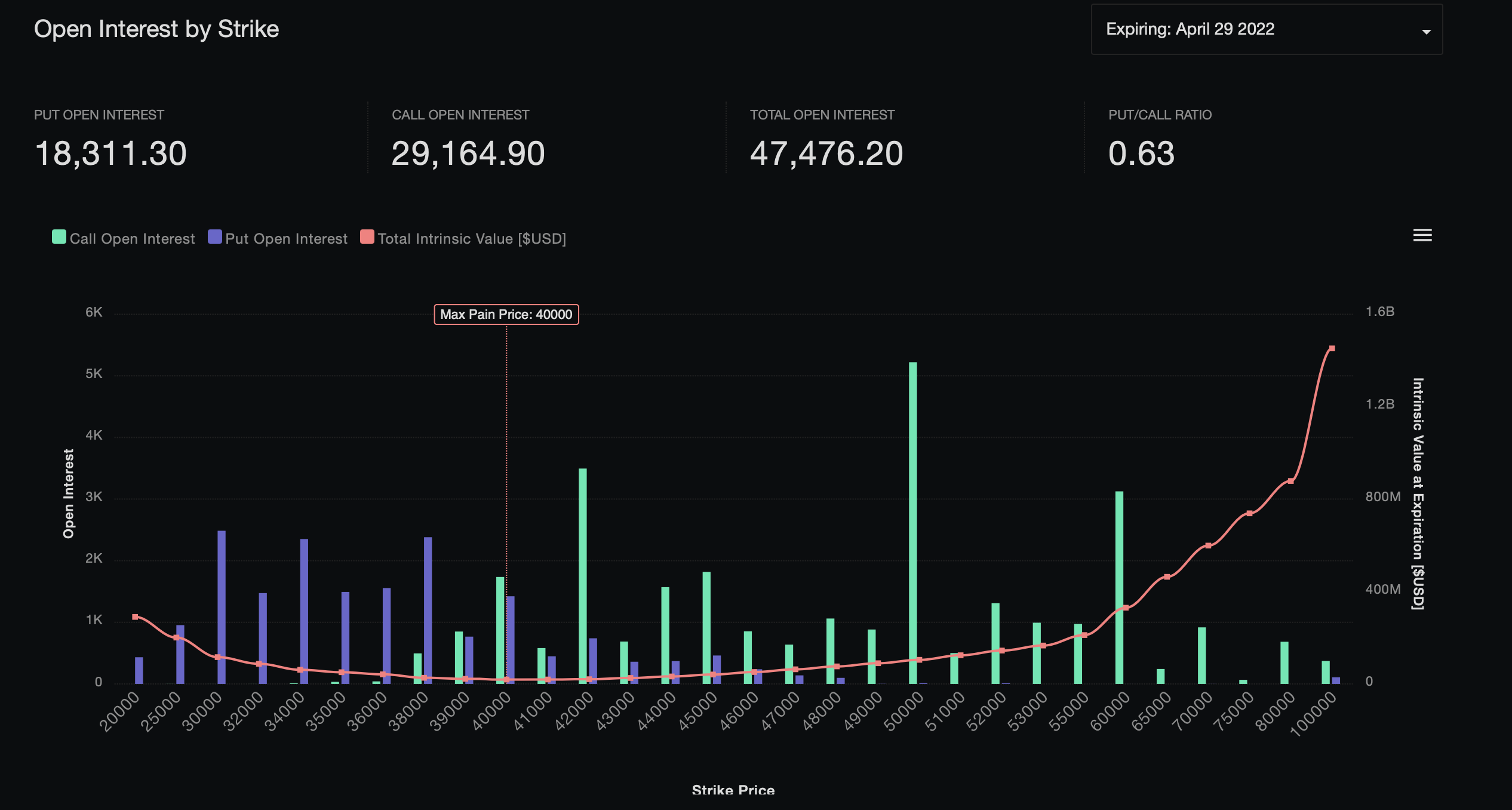Click the put bar at strike 34000

(305, 611)
